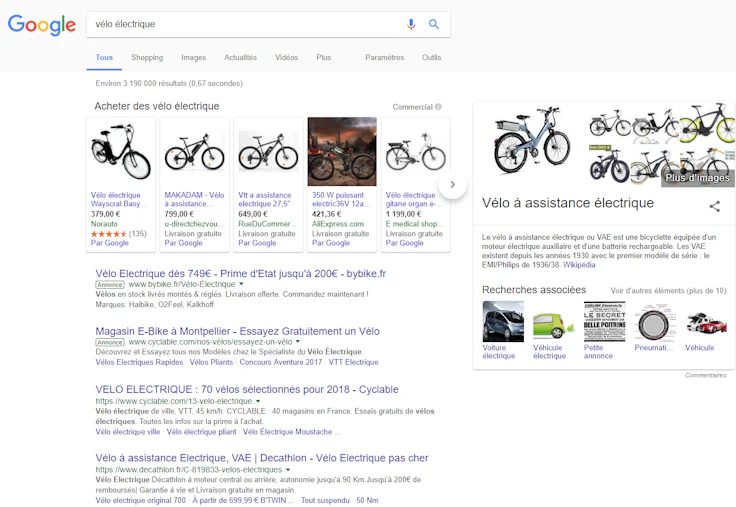Click Vélo Électrique Moustache sitelink
The height and width of the screenshot is (507, 736).
(287, 432)
